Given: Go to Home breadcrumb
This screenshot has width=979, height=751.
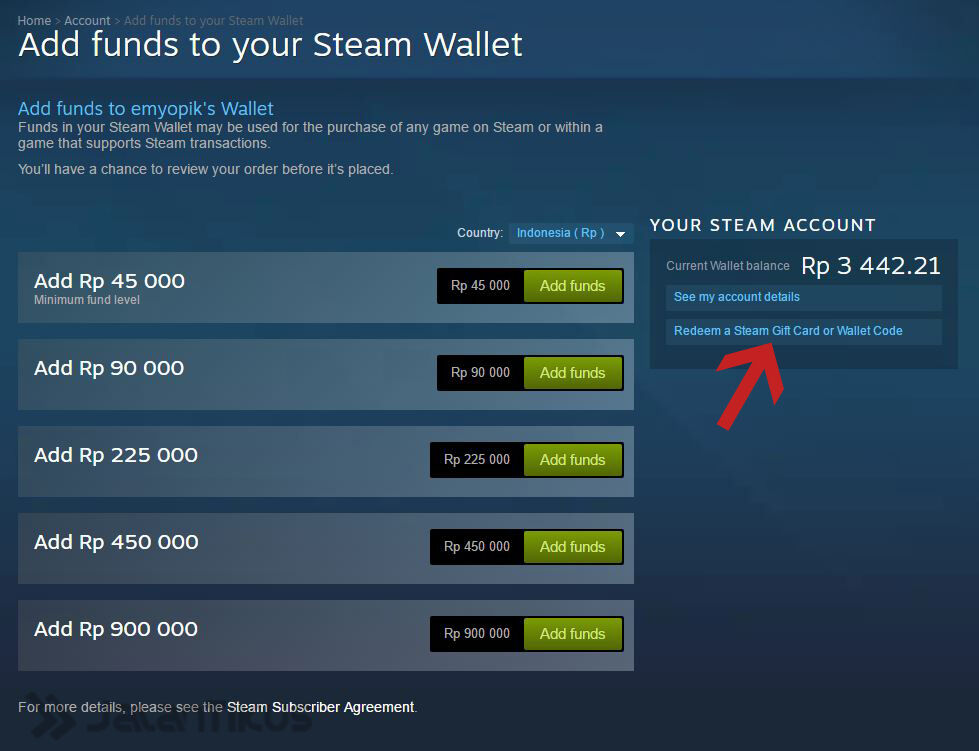Looking at the screenshot, I should tap(34, 21).
